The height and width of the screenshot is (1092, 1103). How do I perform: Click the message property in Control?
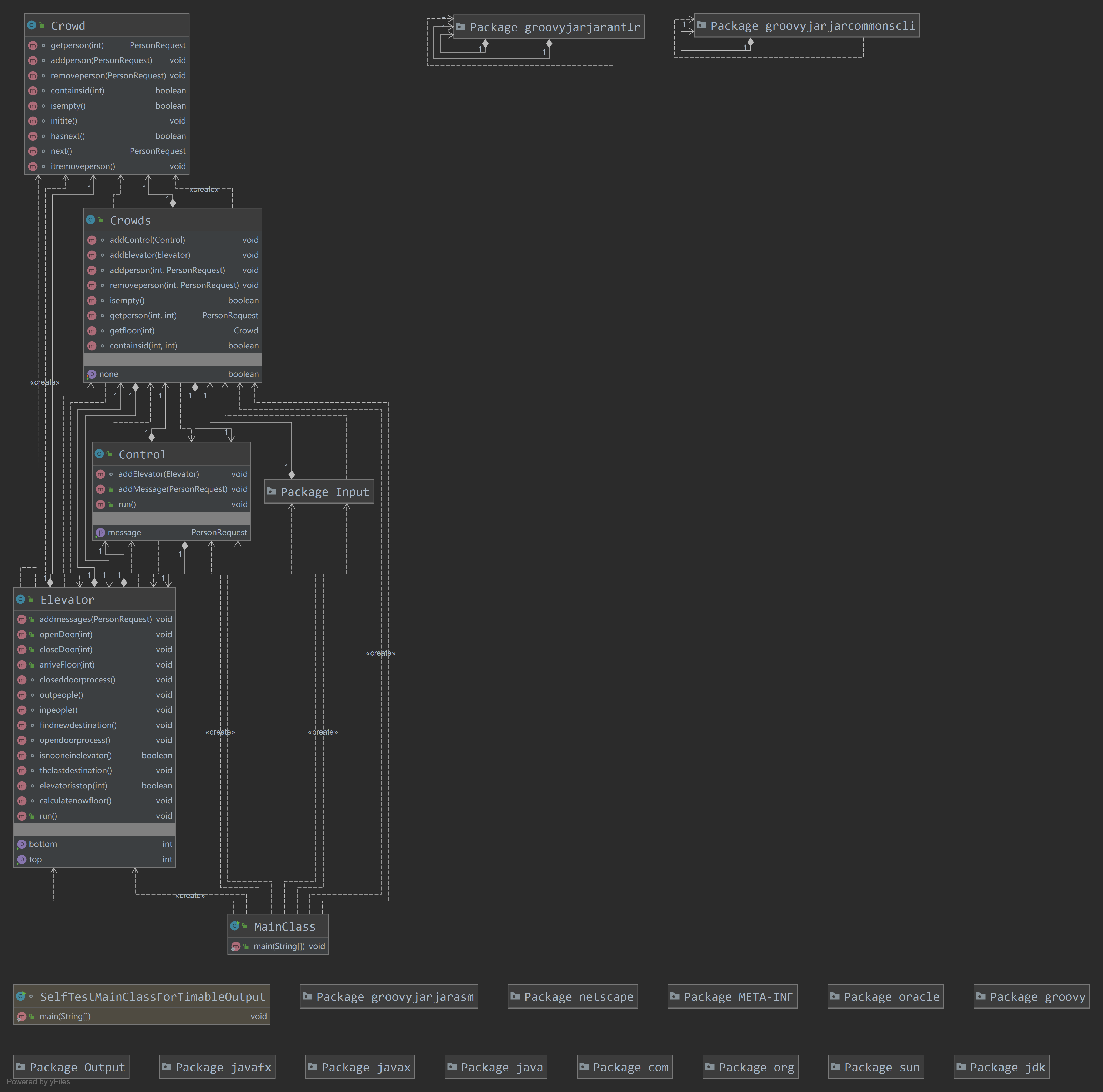coord(124,532)
